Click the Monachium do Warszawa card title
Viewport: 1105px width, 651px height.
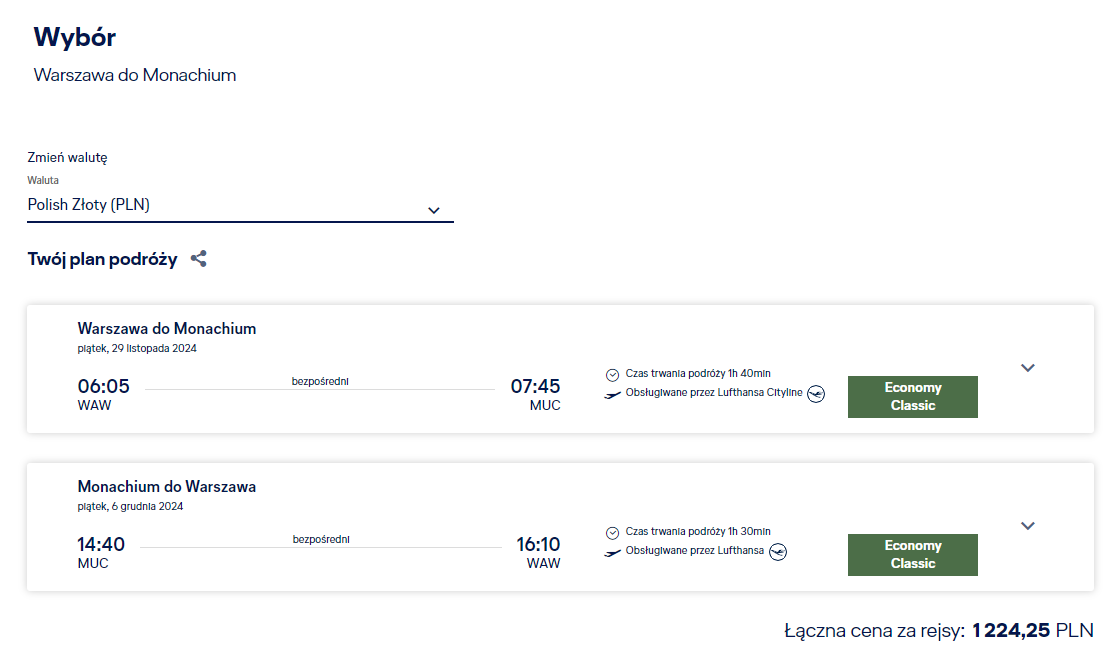167,486
